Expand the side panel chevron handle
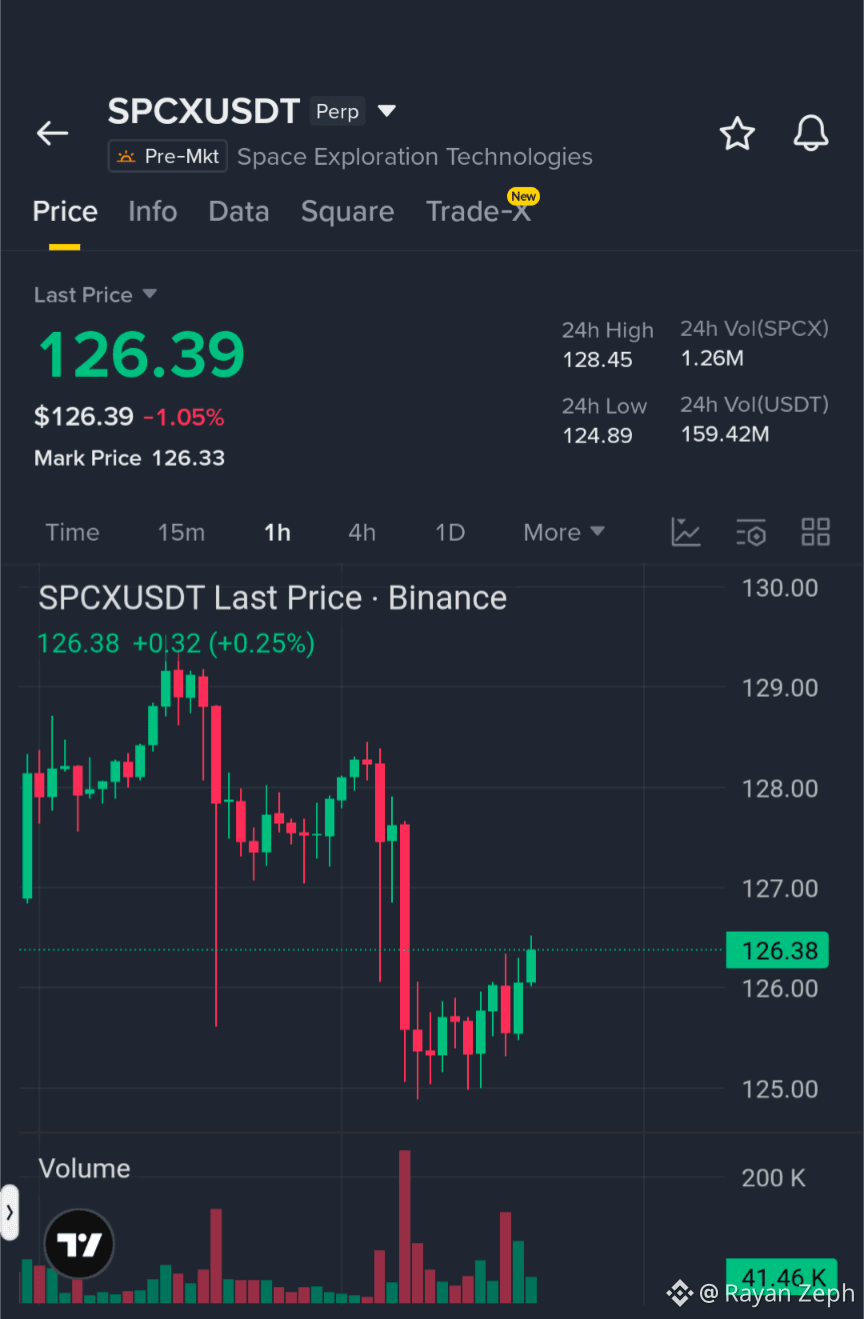The image size is (864, 1319). [10, 1212]
